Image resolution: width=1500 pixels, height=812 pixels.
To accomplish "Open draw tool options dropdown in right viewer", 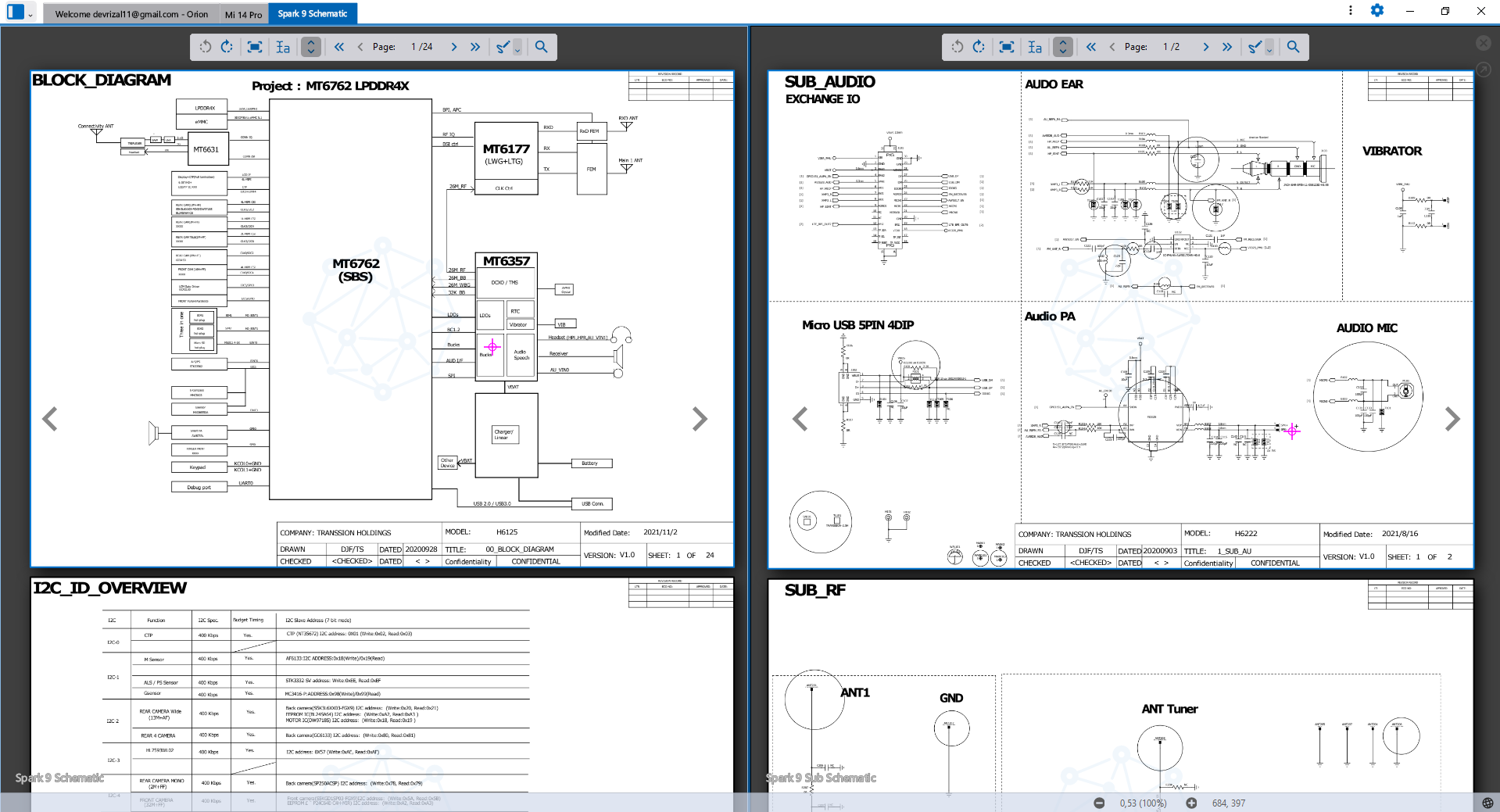I will tap(1269, 48).
